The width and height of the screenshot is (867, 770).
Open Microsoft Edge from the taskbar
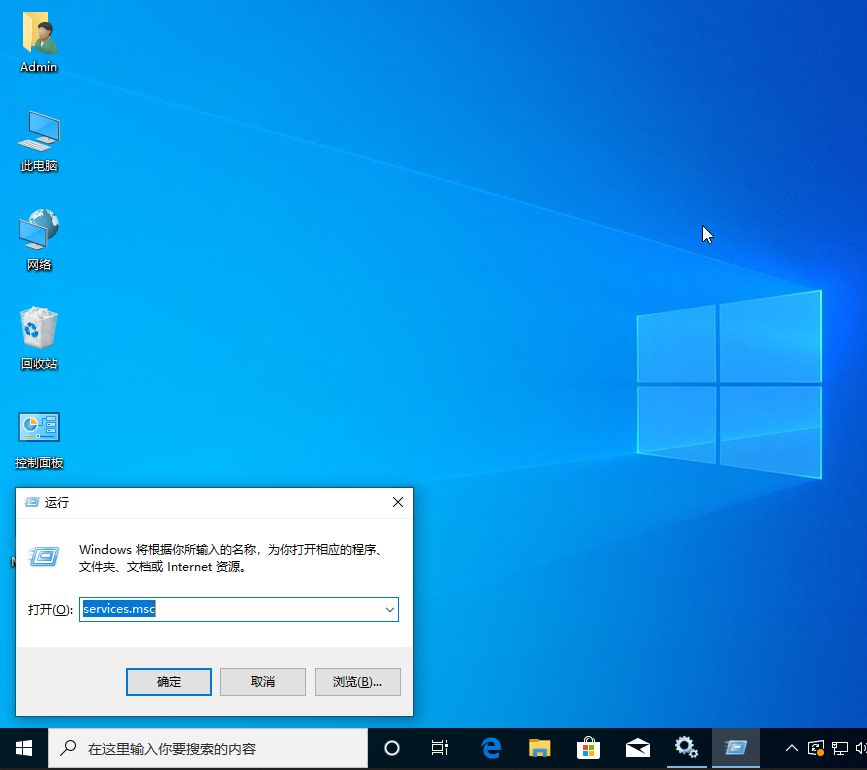(490, 747)
